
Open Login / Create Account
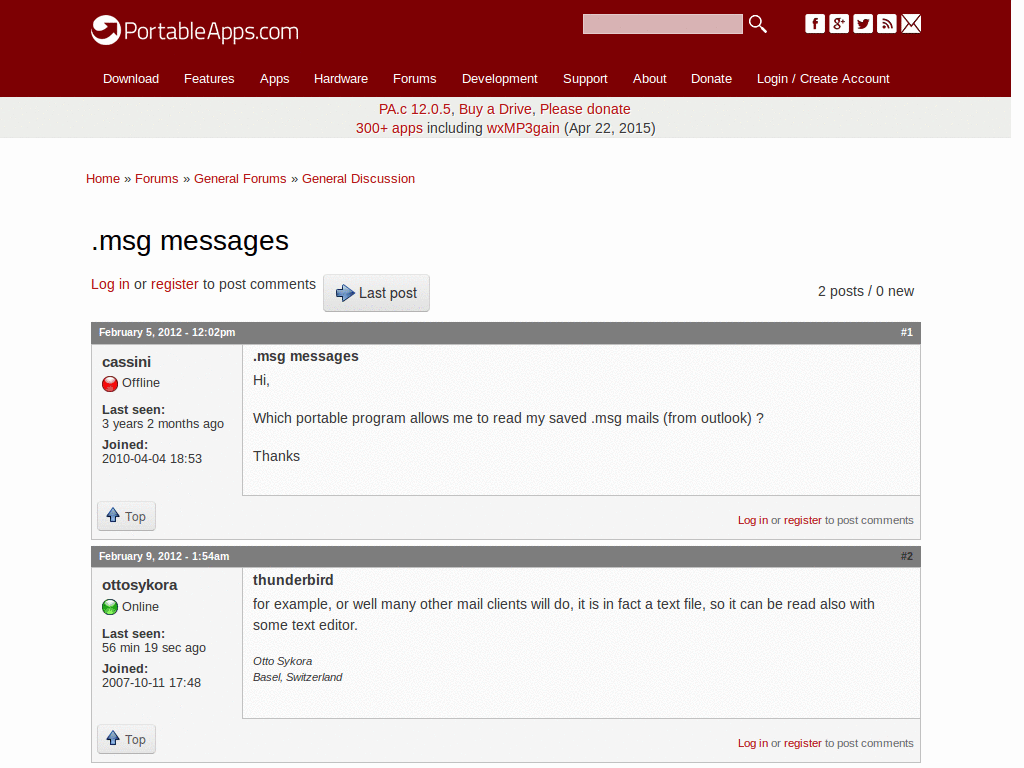tap(823, 78)
